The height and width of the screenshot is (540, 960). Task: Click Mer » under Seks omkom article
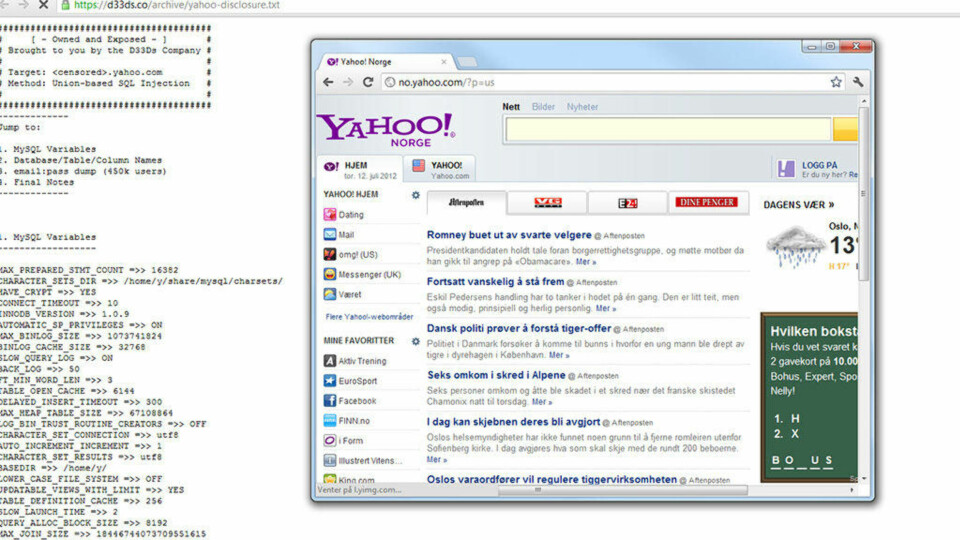click(x=542, y=402)
